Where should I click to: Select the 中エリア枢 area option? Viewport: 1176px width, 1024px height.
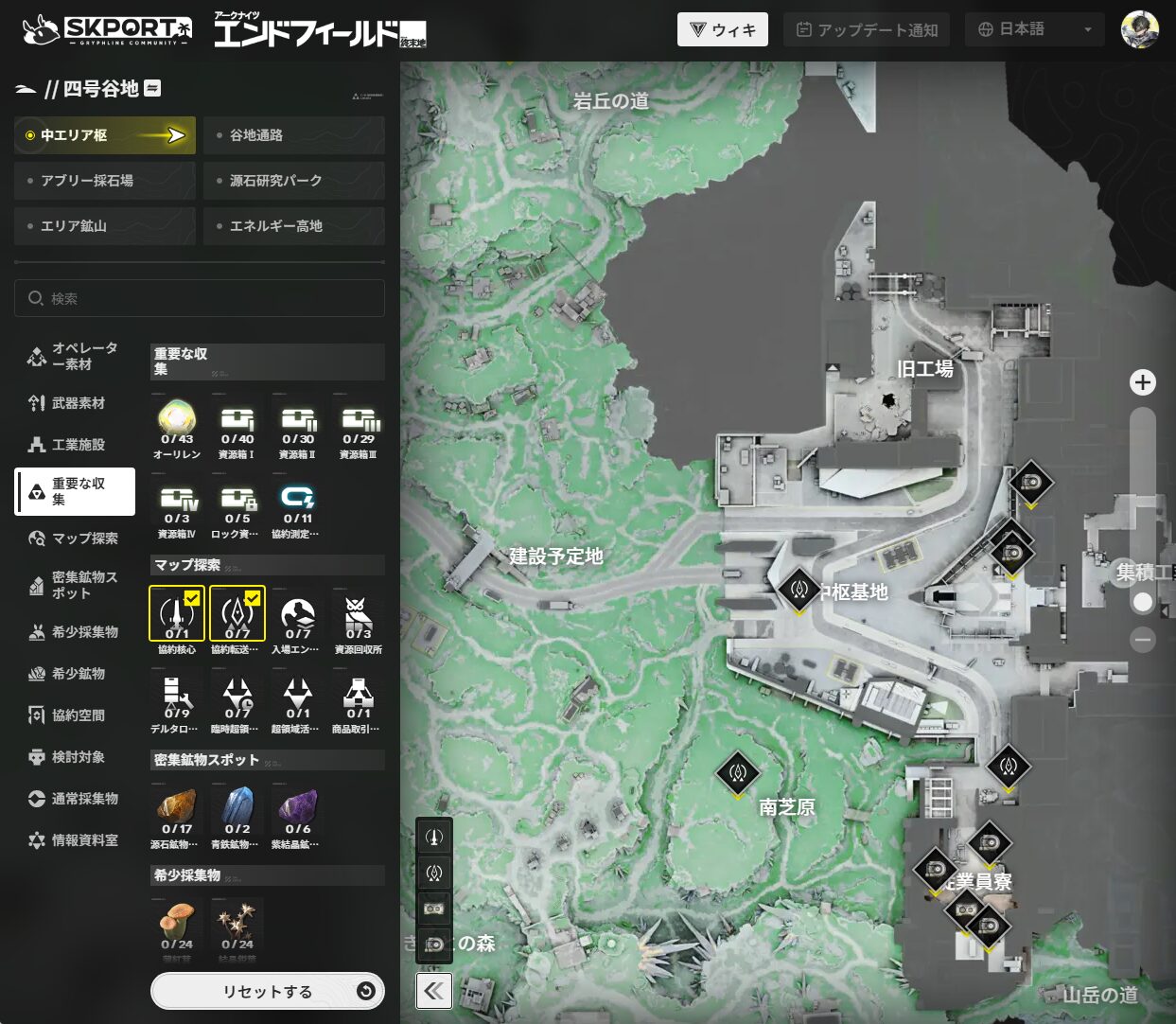(x=105, y=135)
